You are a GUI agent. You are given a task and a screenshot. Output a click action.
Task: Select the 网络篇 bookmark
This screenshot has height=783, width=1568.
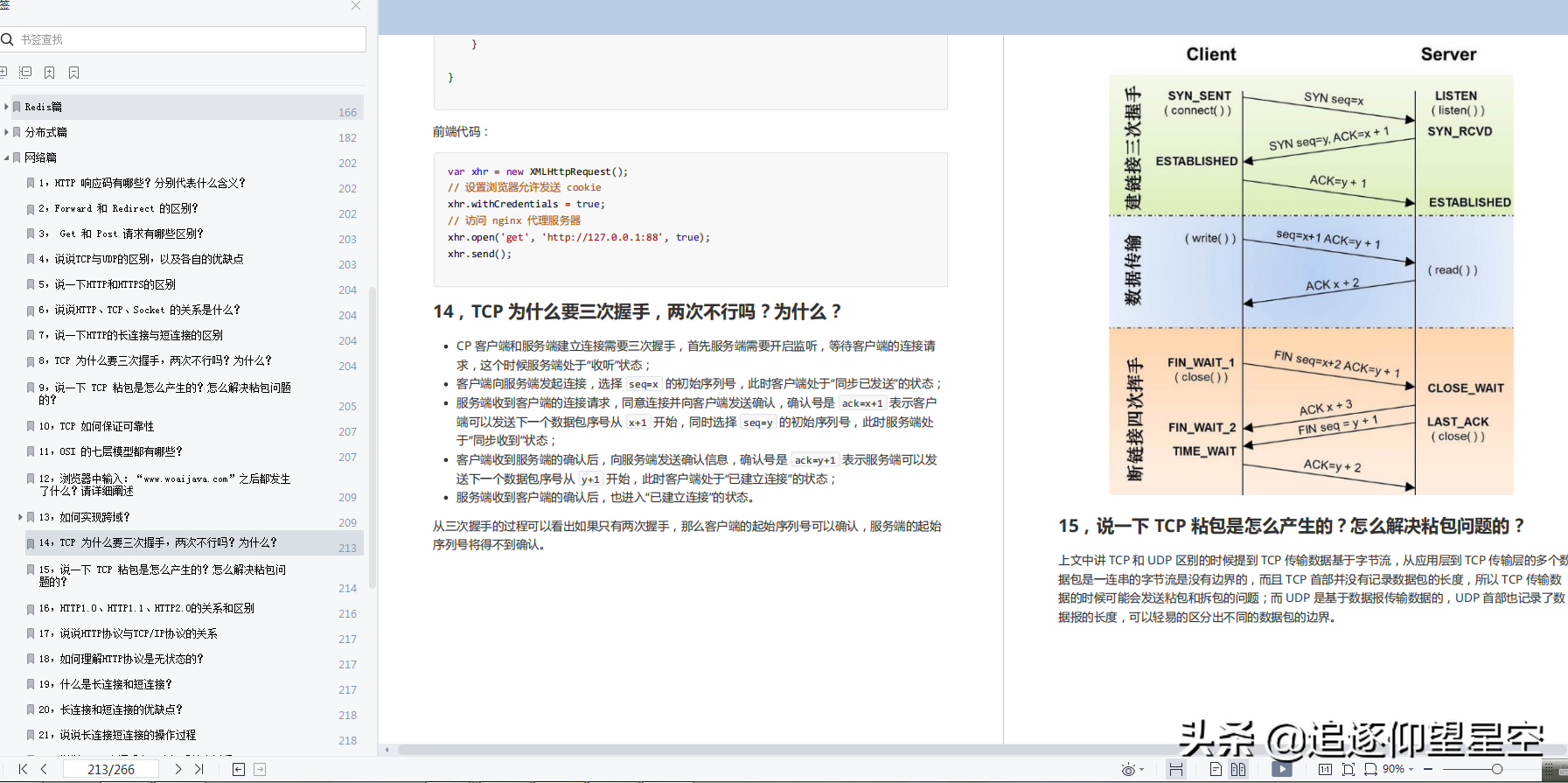point(40,157)
